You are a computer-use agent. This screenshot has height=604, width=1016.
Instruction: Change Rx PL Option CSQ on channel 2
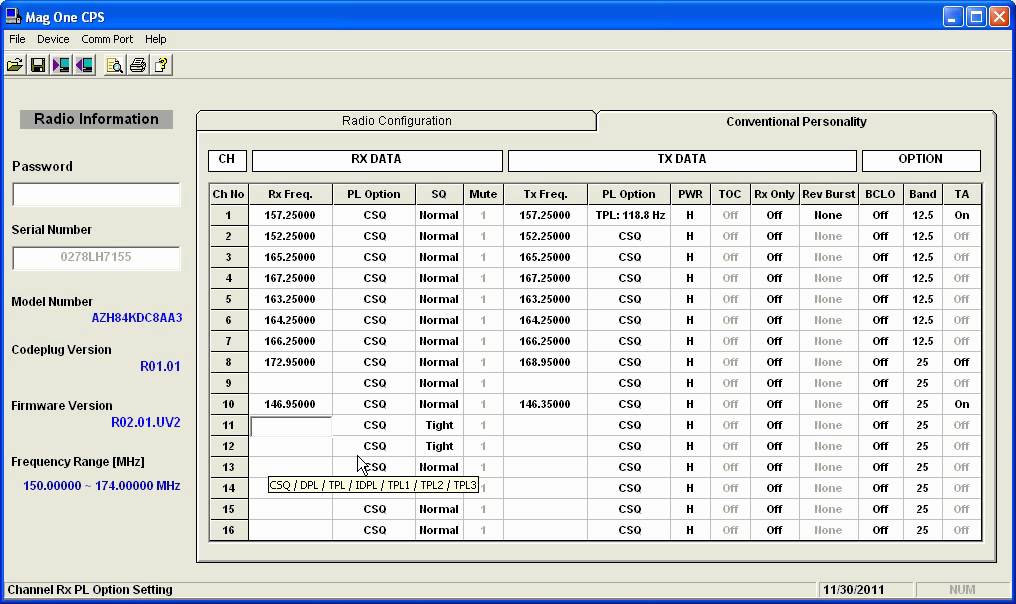[x=375, y=237]
